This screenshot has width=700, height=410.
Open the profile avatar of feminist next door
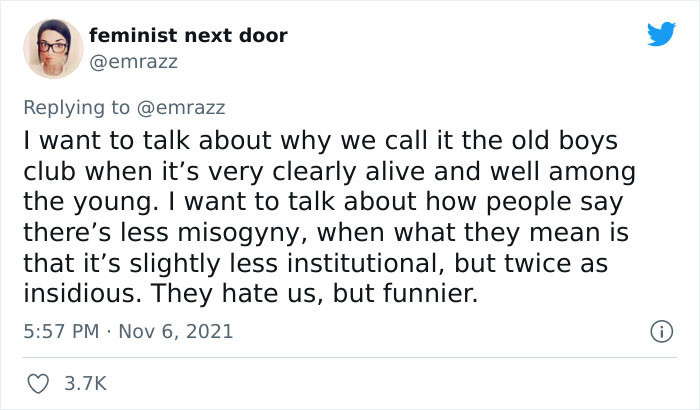tap(52, 46)
